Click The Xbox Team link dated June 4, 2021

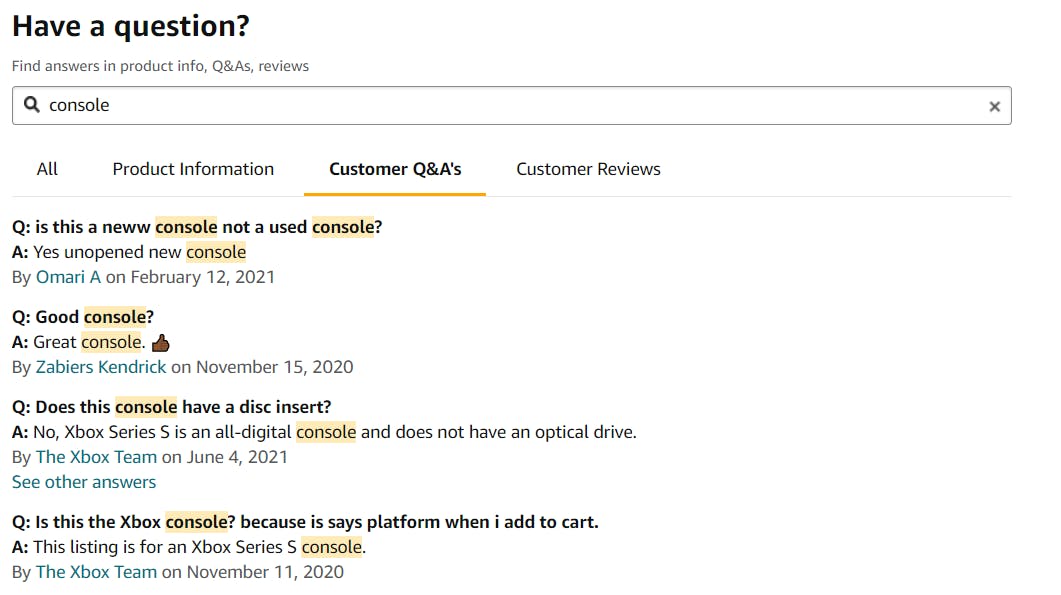[x=96, y=457]
